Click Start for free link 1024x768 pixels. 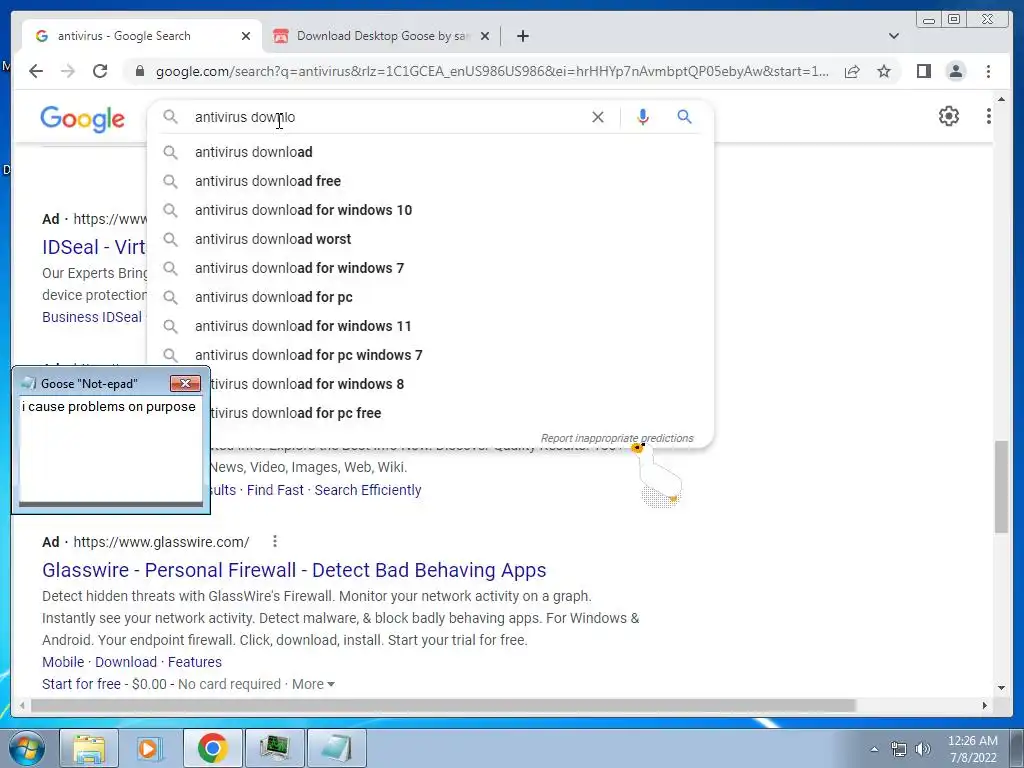point(81,684)
